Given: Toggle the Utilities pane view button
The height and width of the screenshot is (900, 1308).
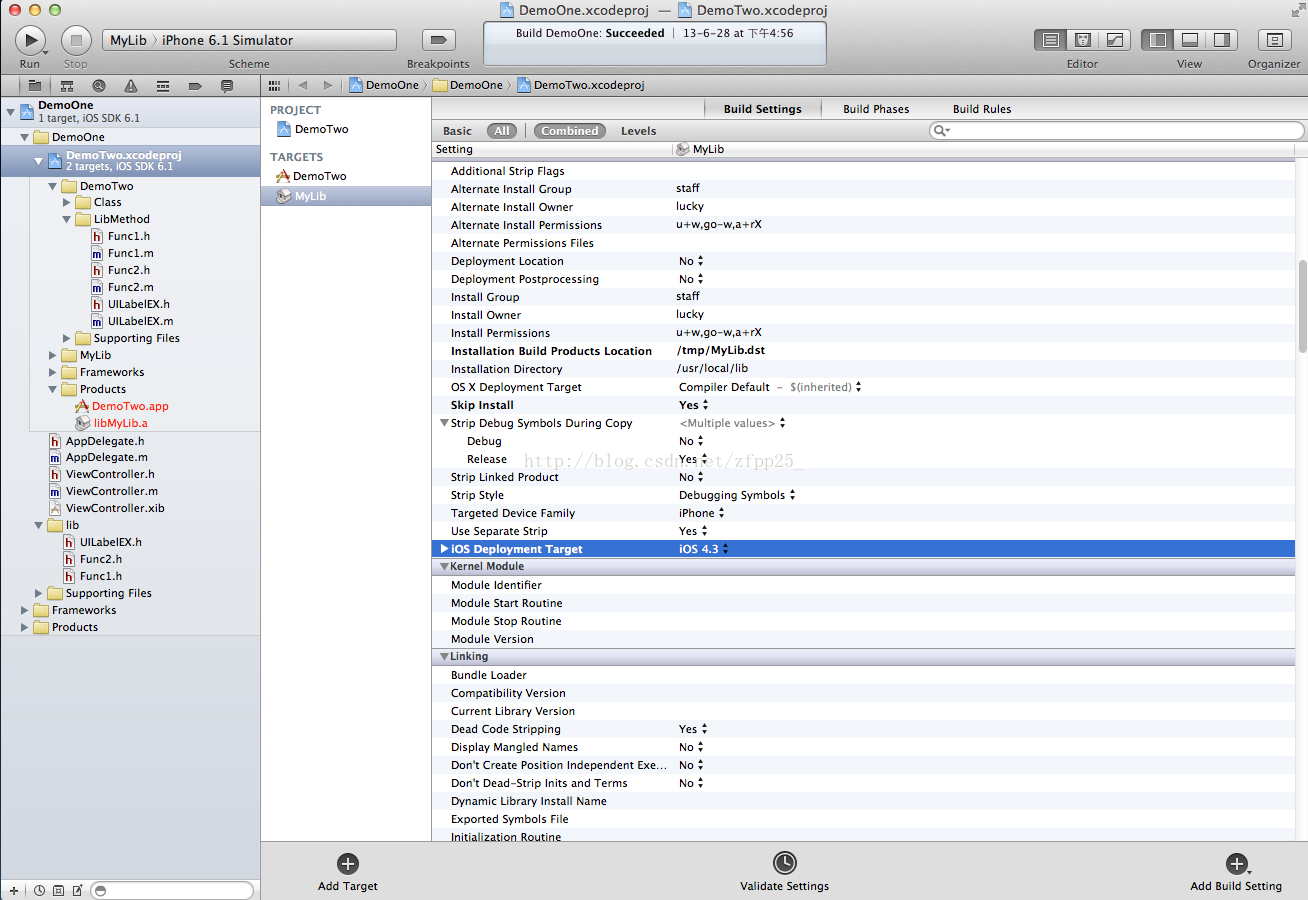Looking at the screenshot, I should [1222, 40].
